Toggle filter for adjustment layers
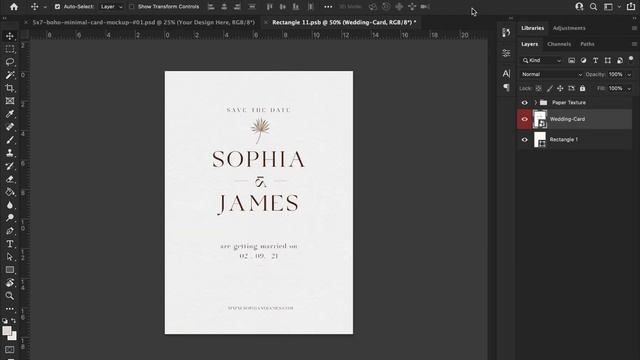This screenshot has height=360, width=640. 584,60
